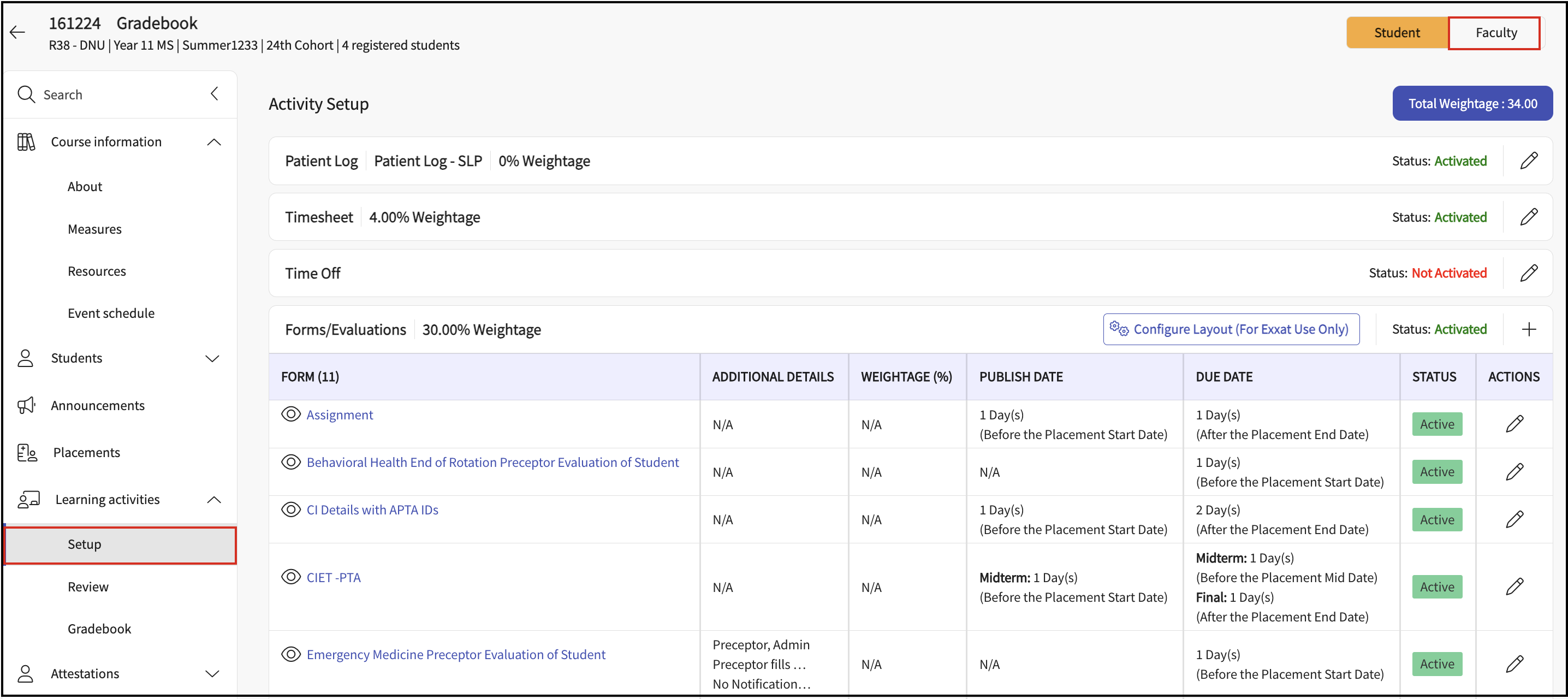Edit the Assignment form row
Viewport: 1568px width, 699px height.
click(x=1514, y=424)
